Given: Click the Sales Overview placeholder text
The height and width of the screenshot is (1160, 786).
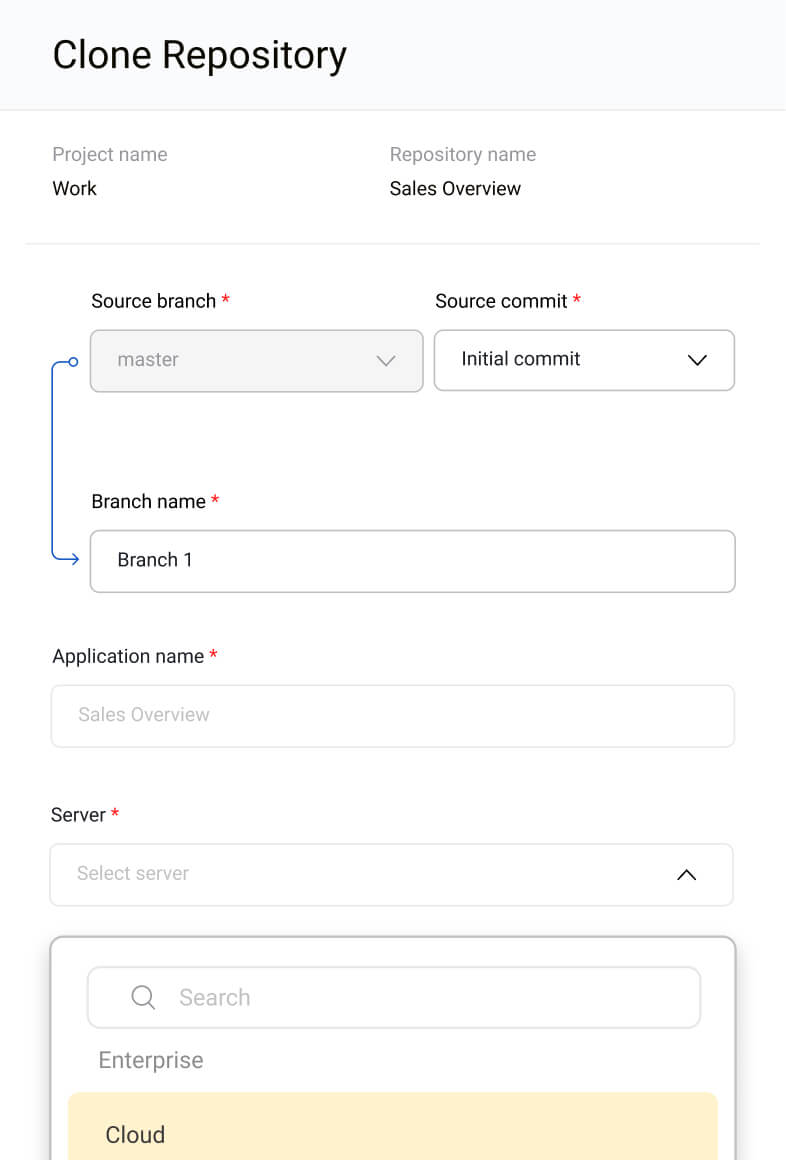Looking at the screenshot, I should coord(143,715).
